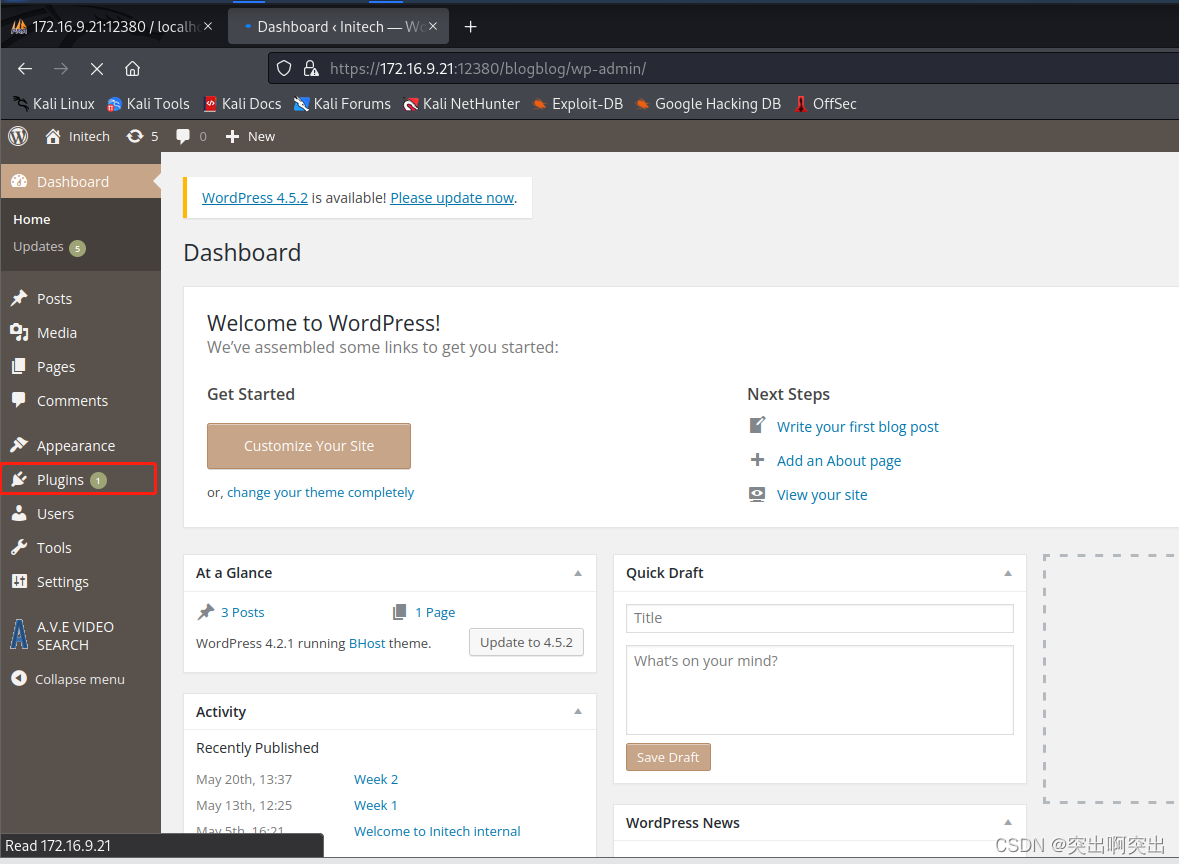The height and width of the screenshot is (864, 1179).
Task: Click Write your first blog post
Action: click(857, 427)
